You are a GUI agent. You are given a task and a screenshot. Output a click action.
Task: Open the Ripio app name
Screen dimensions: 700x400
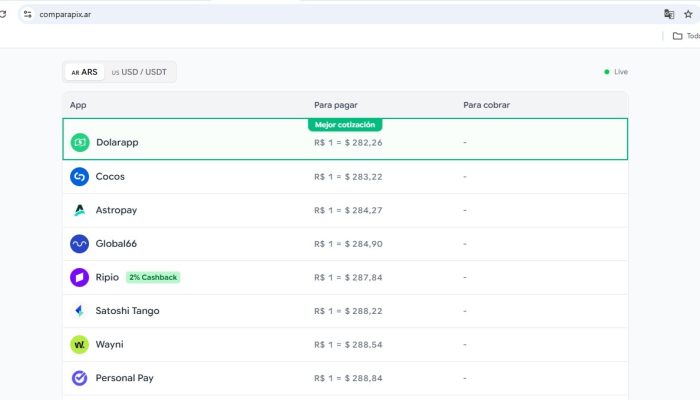[x=107, y=277]
